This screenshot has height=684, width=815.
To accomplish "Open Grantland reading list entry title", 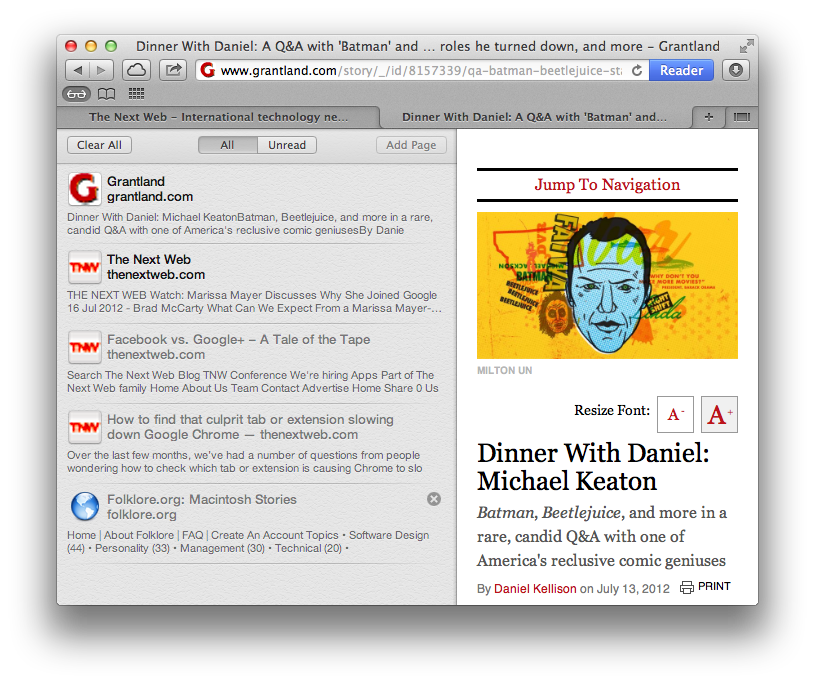I will coord(136,181).
